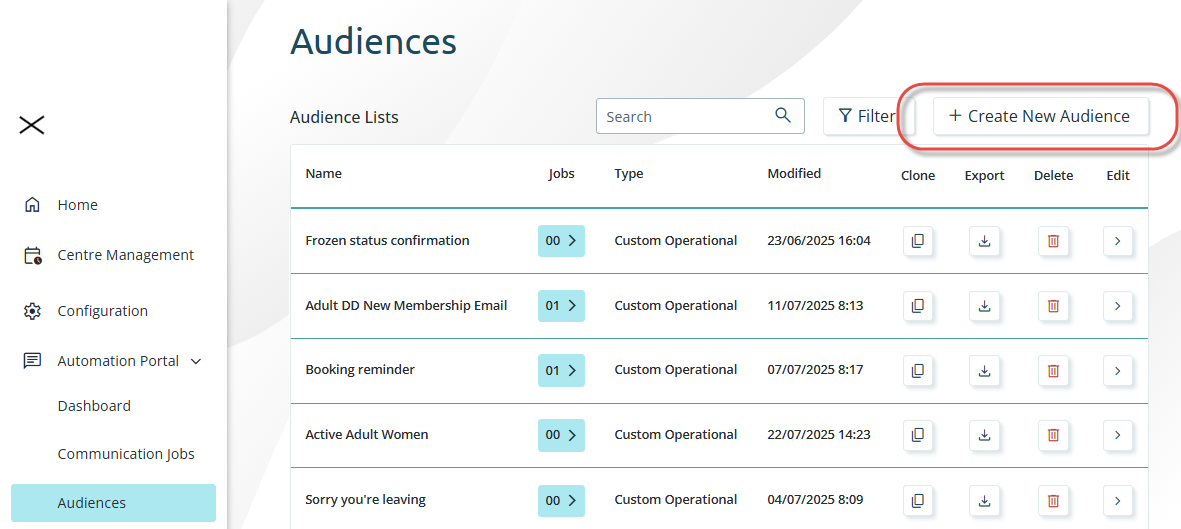Close the sidebar with the X icon
Viewport: 1181px width, 529px height.
(x=32, y=125)
